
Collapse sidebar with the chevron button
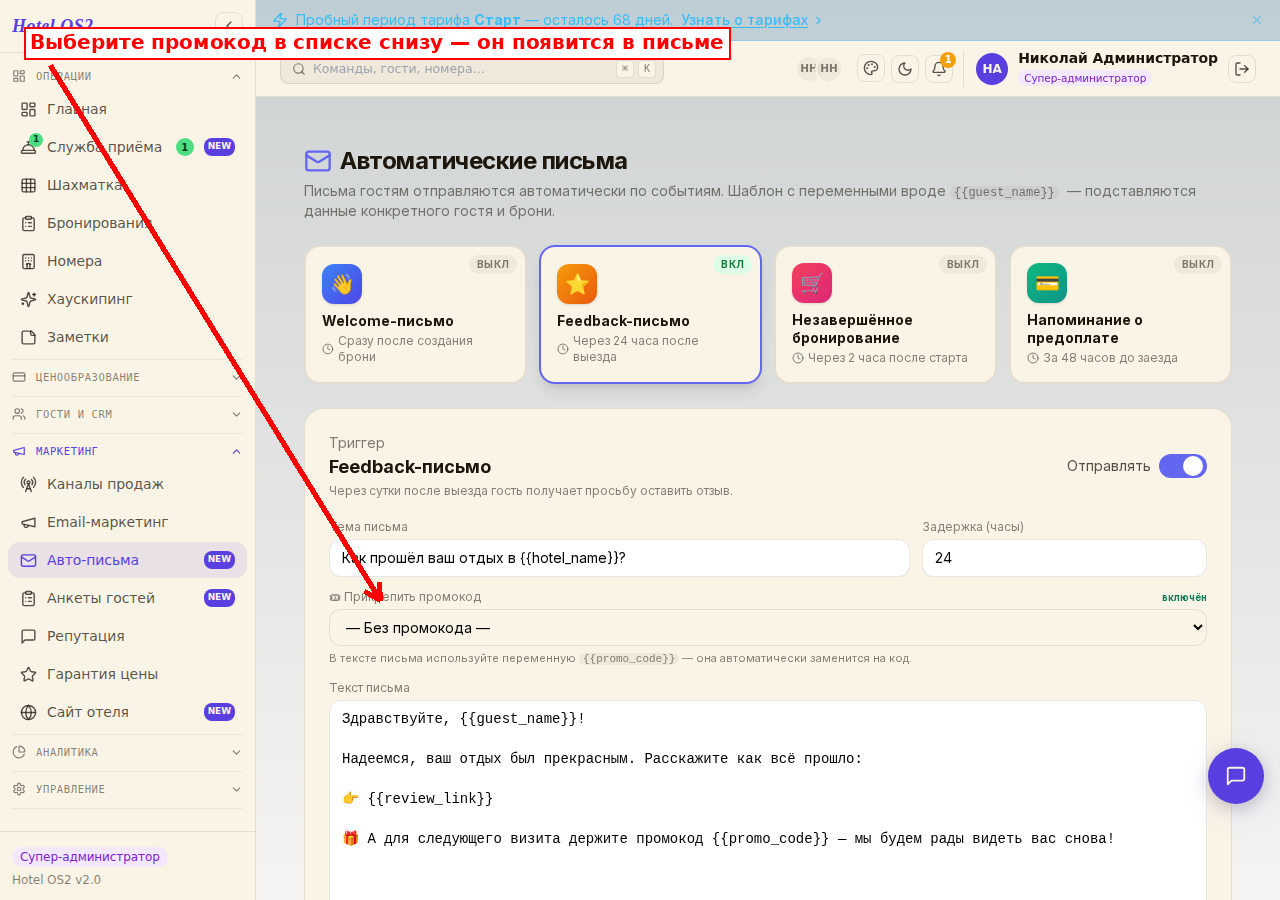pos(229,25)
